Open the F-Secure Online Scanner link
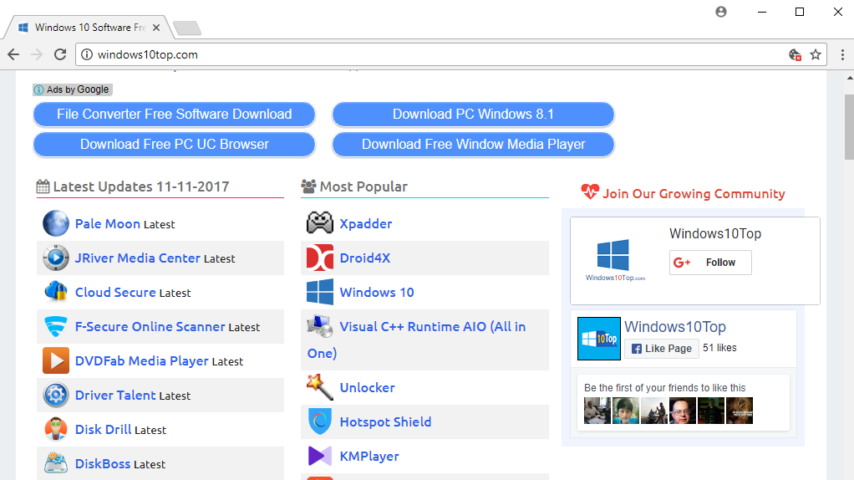The height and width of the screenshot is (480, 854). [150, 326]
